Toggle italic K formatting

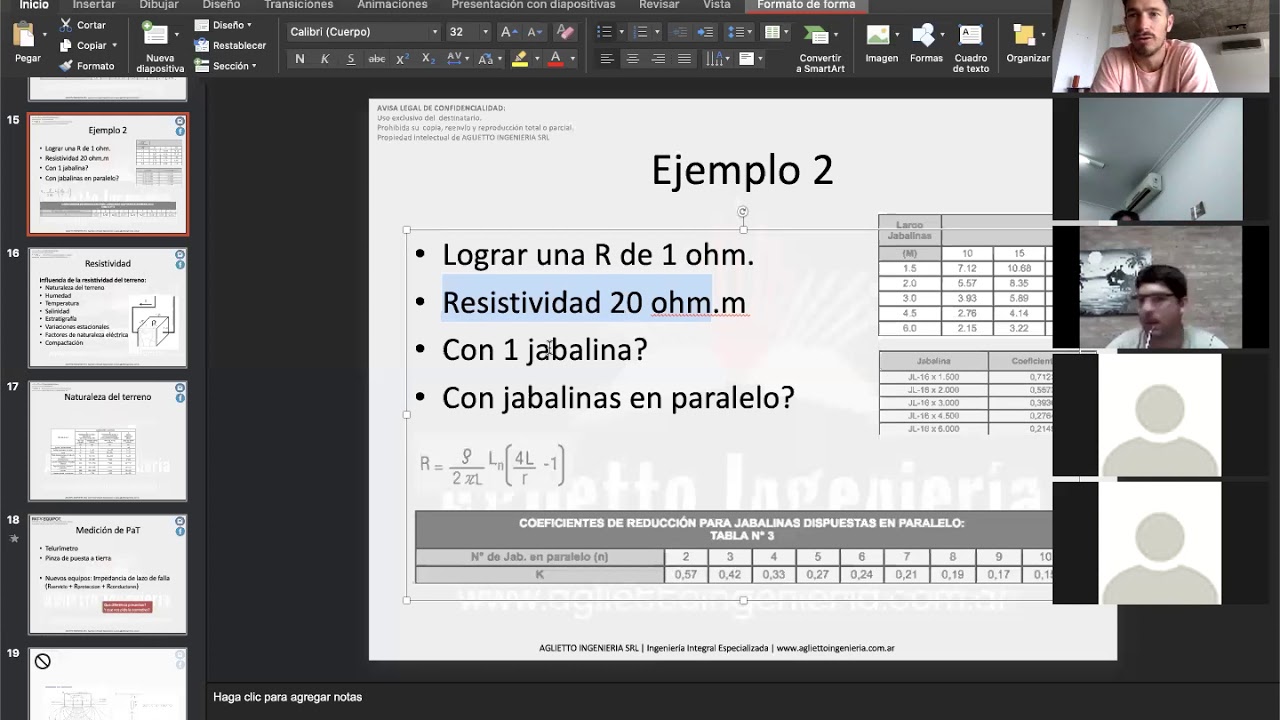325,59
